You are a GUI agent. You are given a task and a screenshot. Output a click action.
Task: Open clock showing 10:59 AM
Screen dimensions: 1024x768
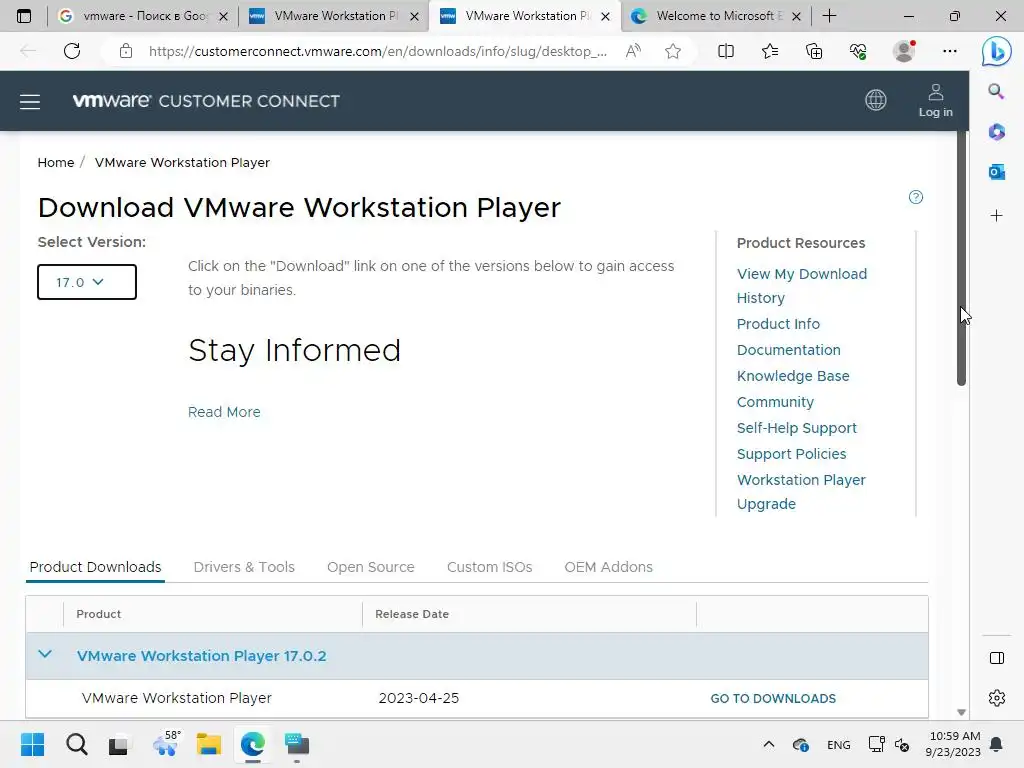(953, 744)
